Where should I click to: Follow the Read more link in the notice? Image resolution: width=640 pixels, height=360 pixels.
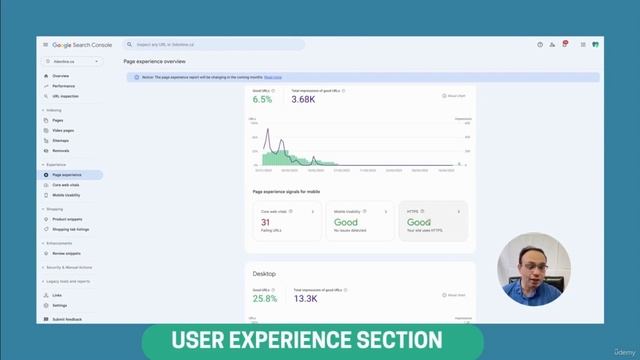[273, 77]
